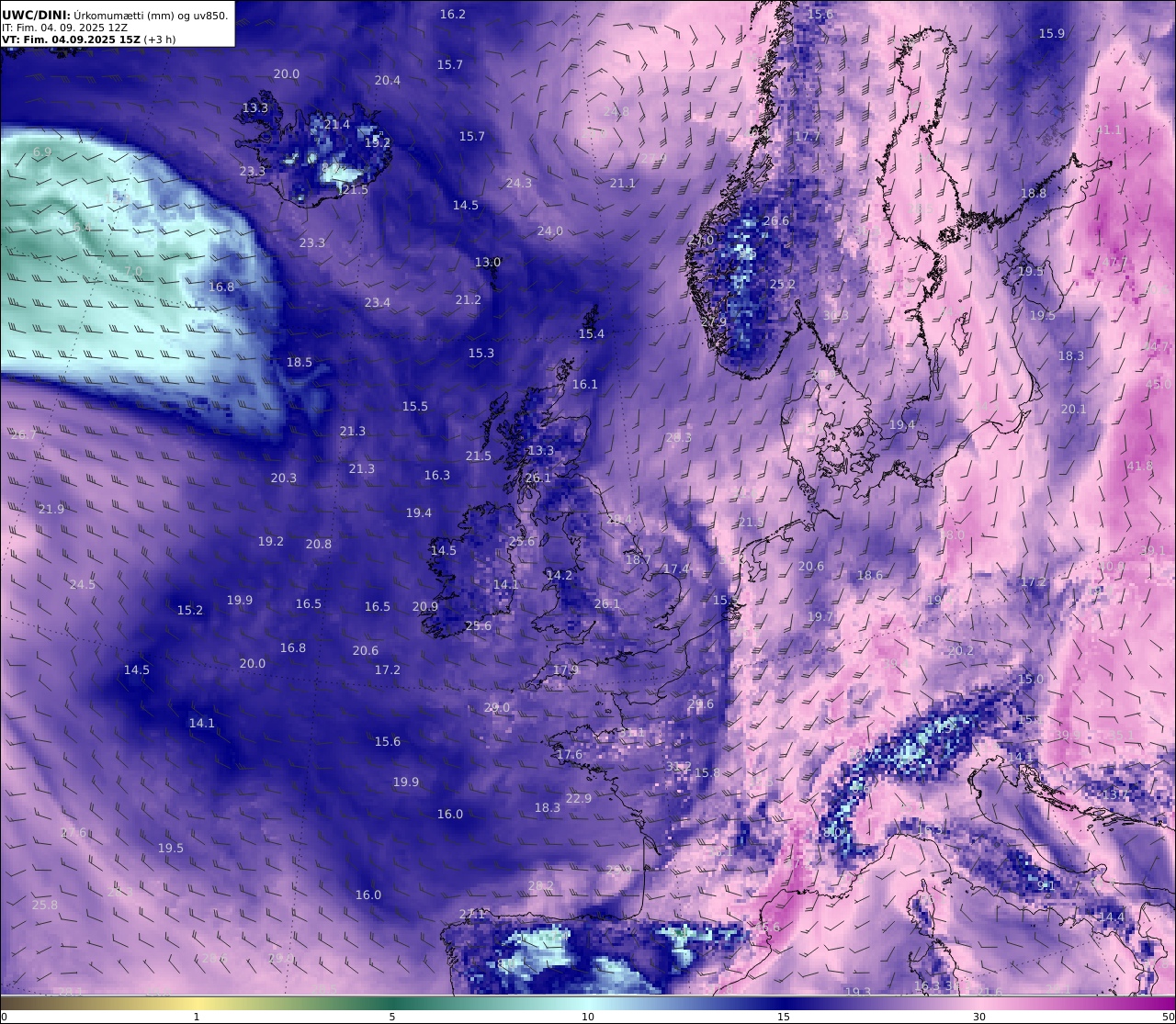The height and width of the screenshot is (1024, 1176).
Task: Click the map value '16.1'
Action: tap(585, 384)
